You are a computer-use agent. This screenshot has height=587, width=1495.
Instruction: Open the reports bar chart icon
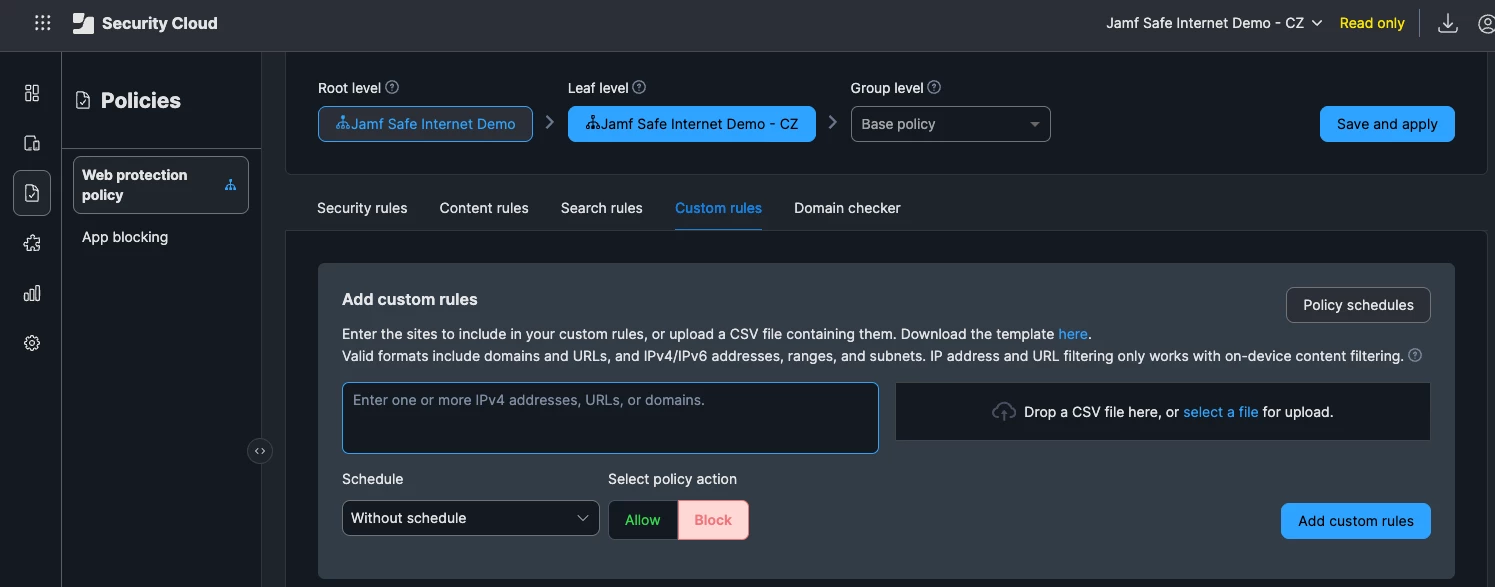pyautogui.click(x=32, y=293)
